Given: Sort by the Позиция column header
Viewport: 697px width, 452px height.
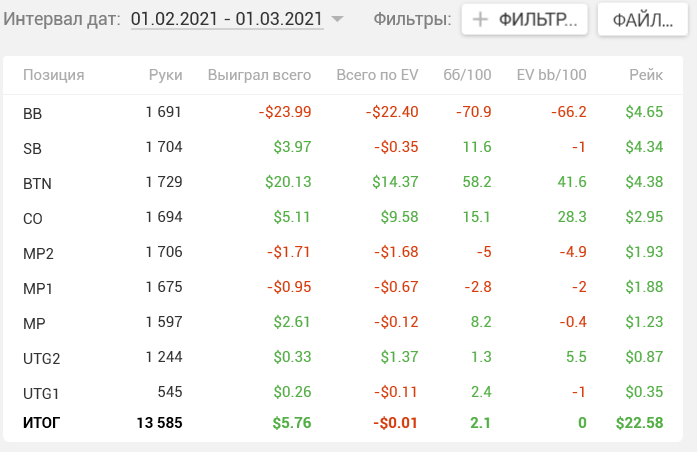Looking at the screenshot, I should pos(53,75).
